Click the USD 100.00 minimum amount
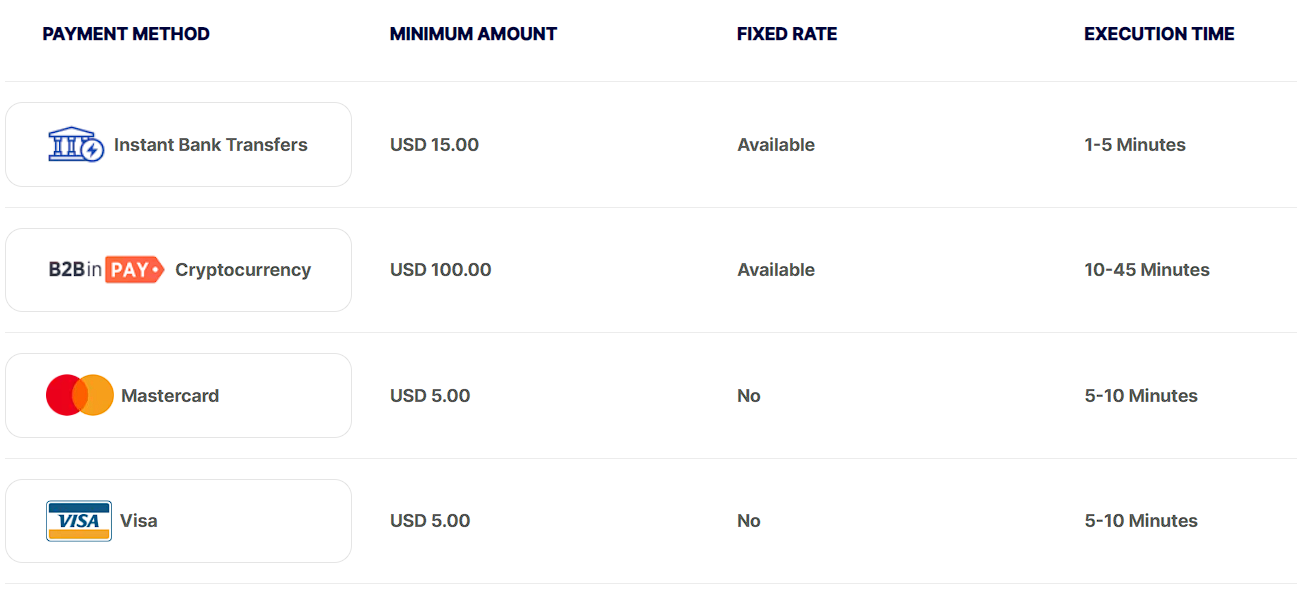Image resolution: width=1297 pixels, height=605 pixels. (440, 270)
